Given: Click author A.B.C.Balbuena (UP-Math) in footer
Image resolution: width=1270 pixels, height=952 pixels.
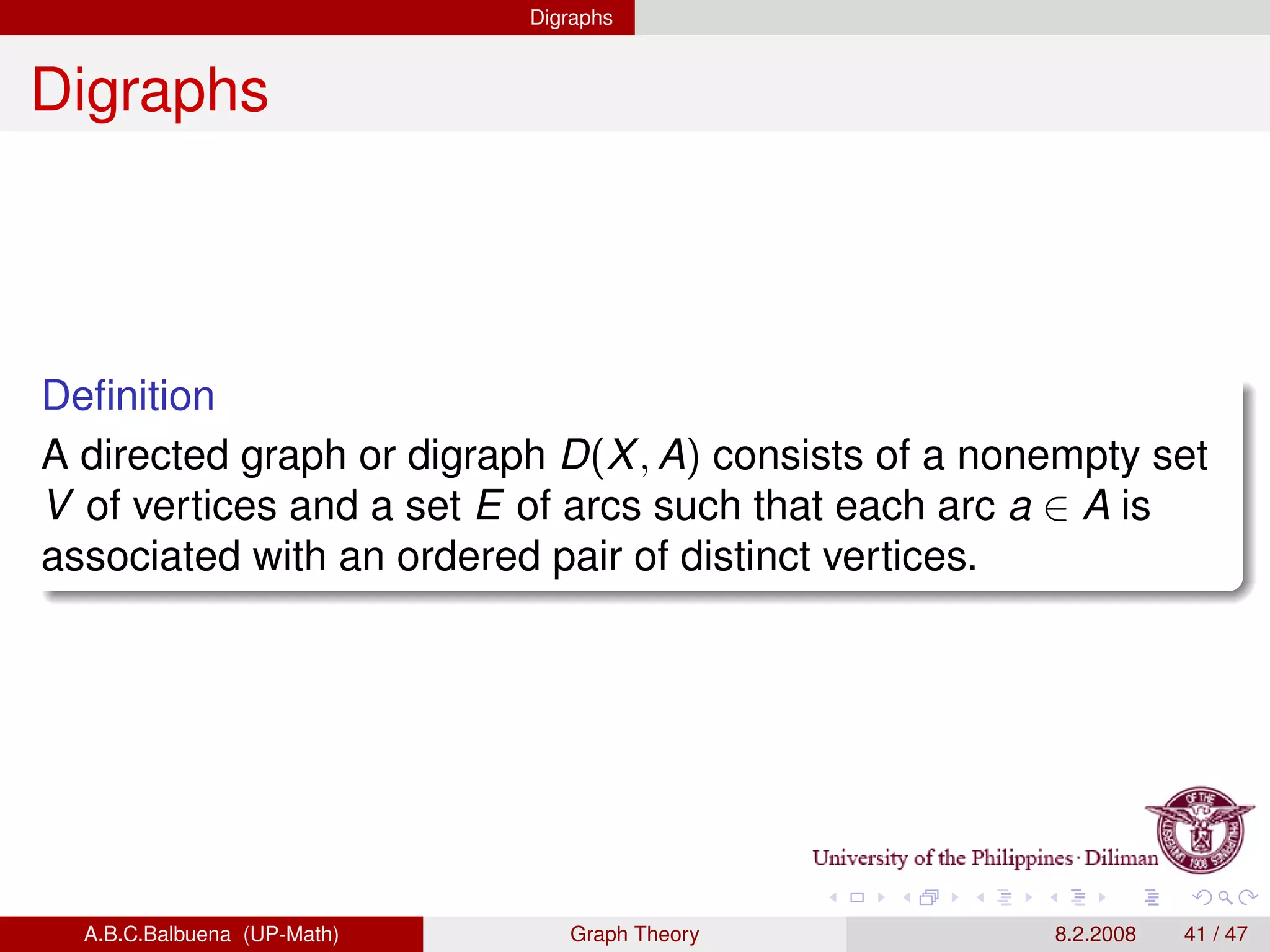Looking at the screenshot, I should 211,934.
